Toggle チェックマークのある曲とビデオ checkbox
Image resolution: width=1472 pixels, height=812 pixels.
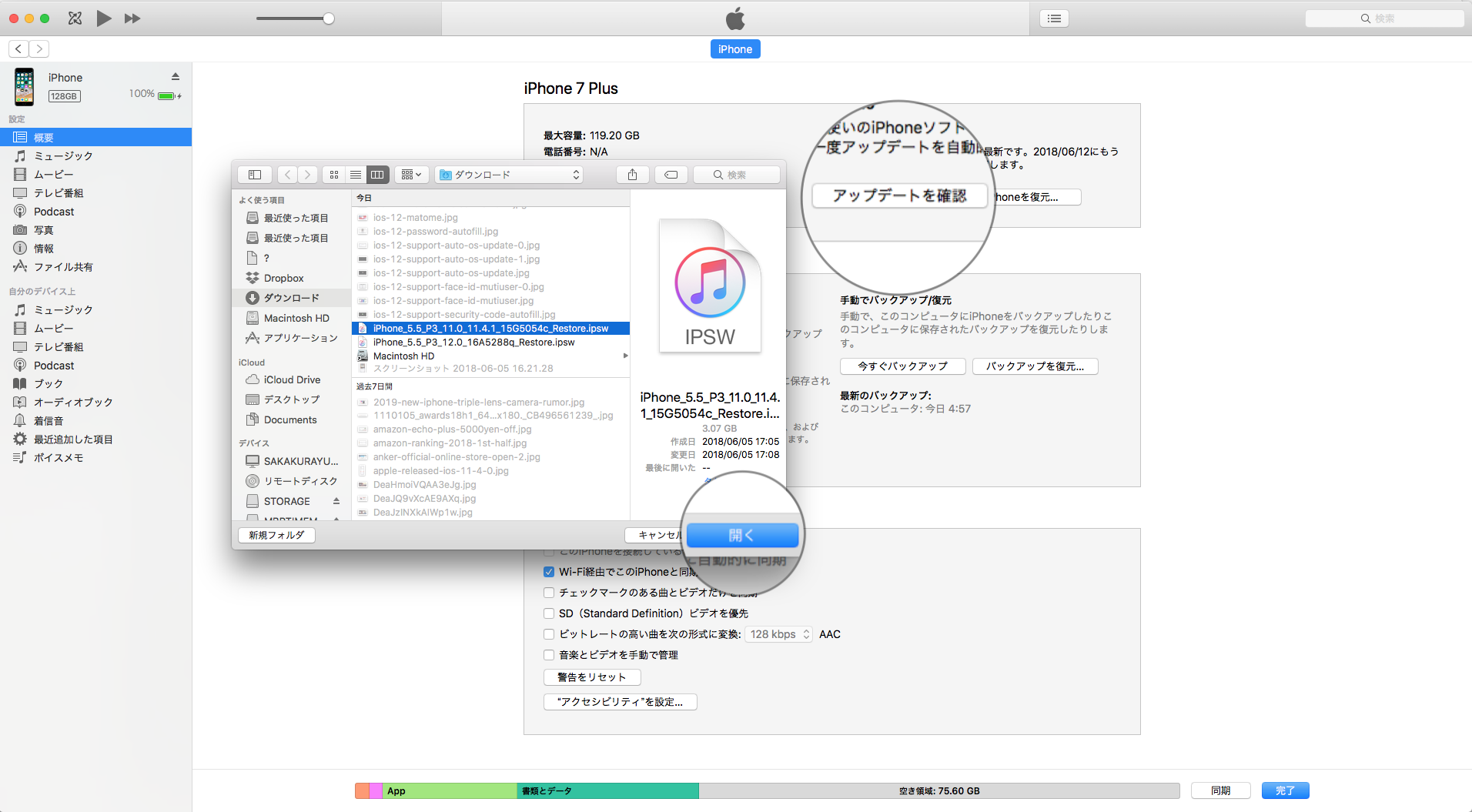[549, 593]
